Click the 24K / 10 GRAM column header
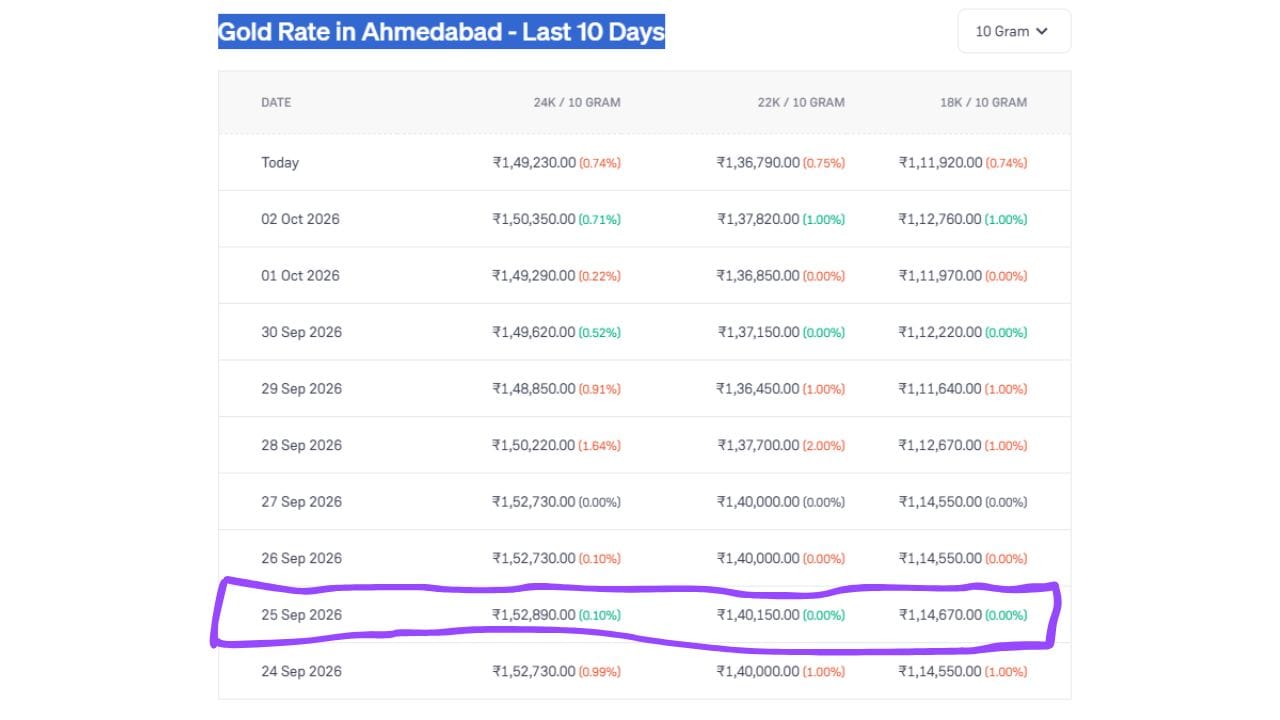Screen dimensions: 1280x720 tap(577, 102)
